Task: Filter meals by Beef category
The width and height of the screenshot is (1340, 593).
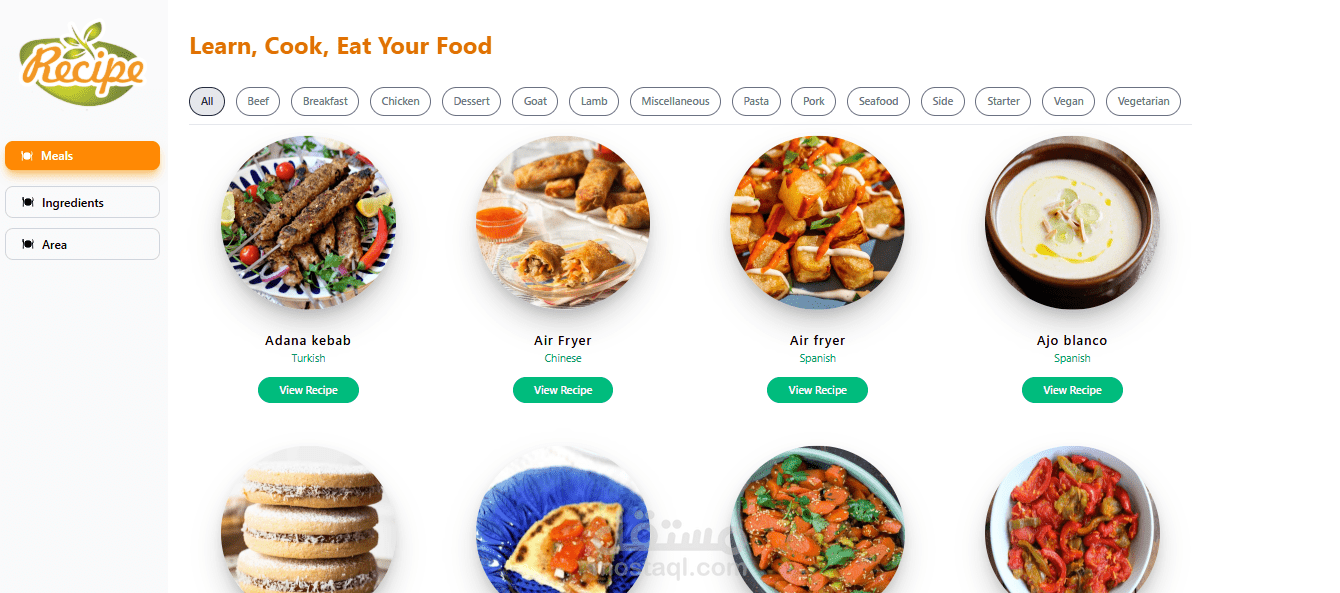Action: tap(258, 101)
